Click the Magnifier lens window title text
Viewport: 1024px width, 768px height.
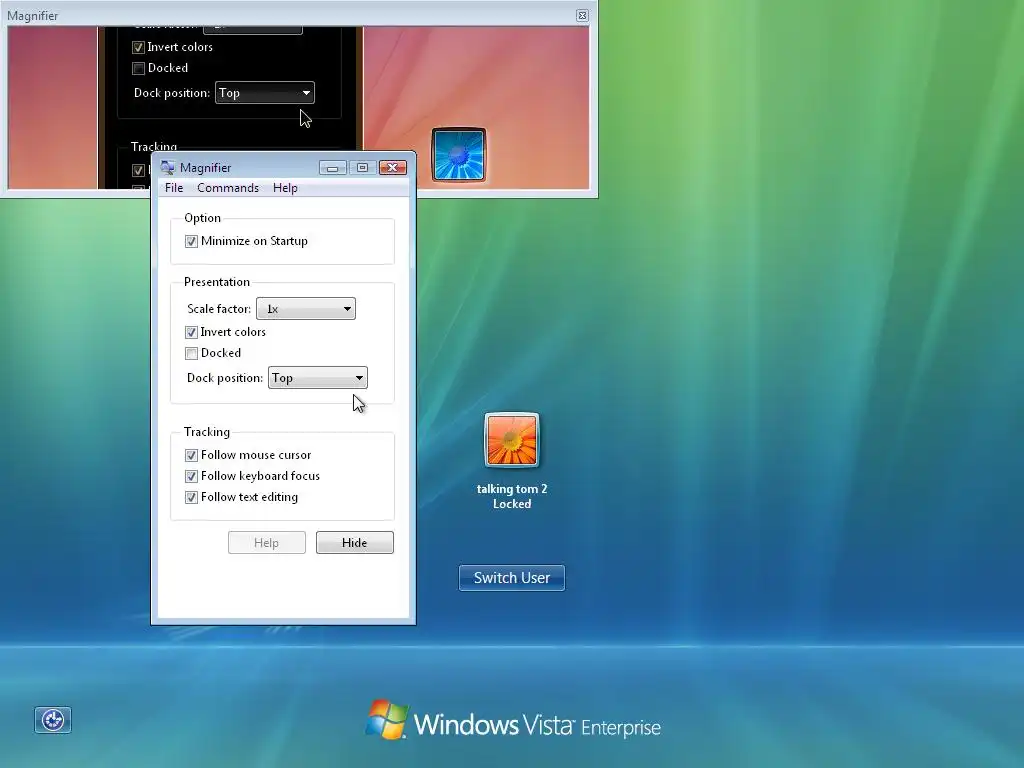click(x=33, y=16)
